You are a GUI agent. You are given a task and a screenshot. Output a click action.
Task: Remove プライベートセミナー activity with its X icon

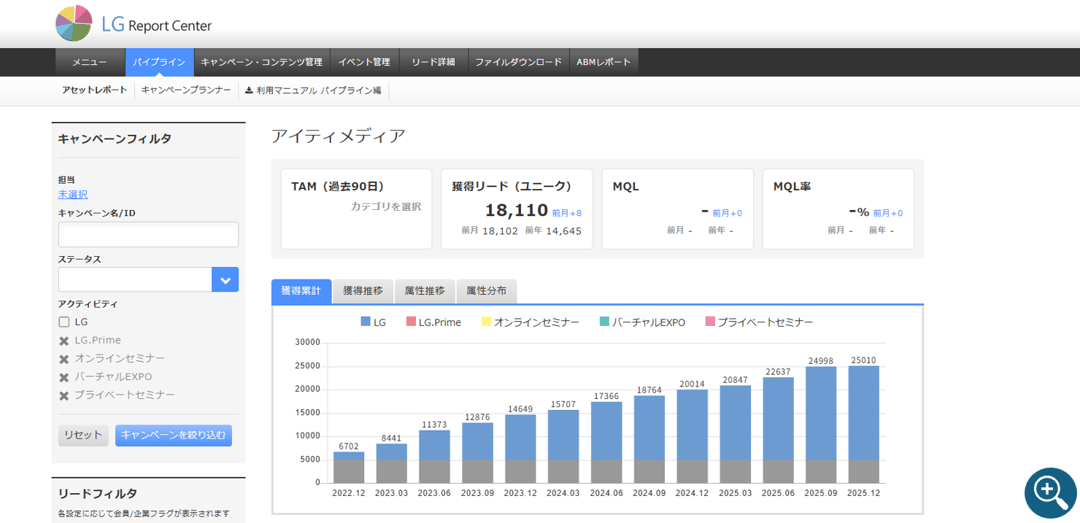[64, 395]
